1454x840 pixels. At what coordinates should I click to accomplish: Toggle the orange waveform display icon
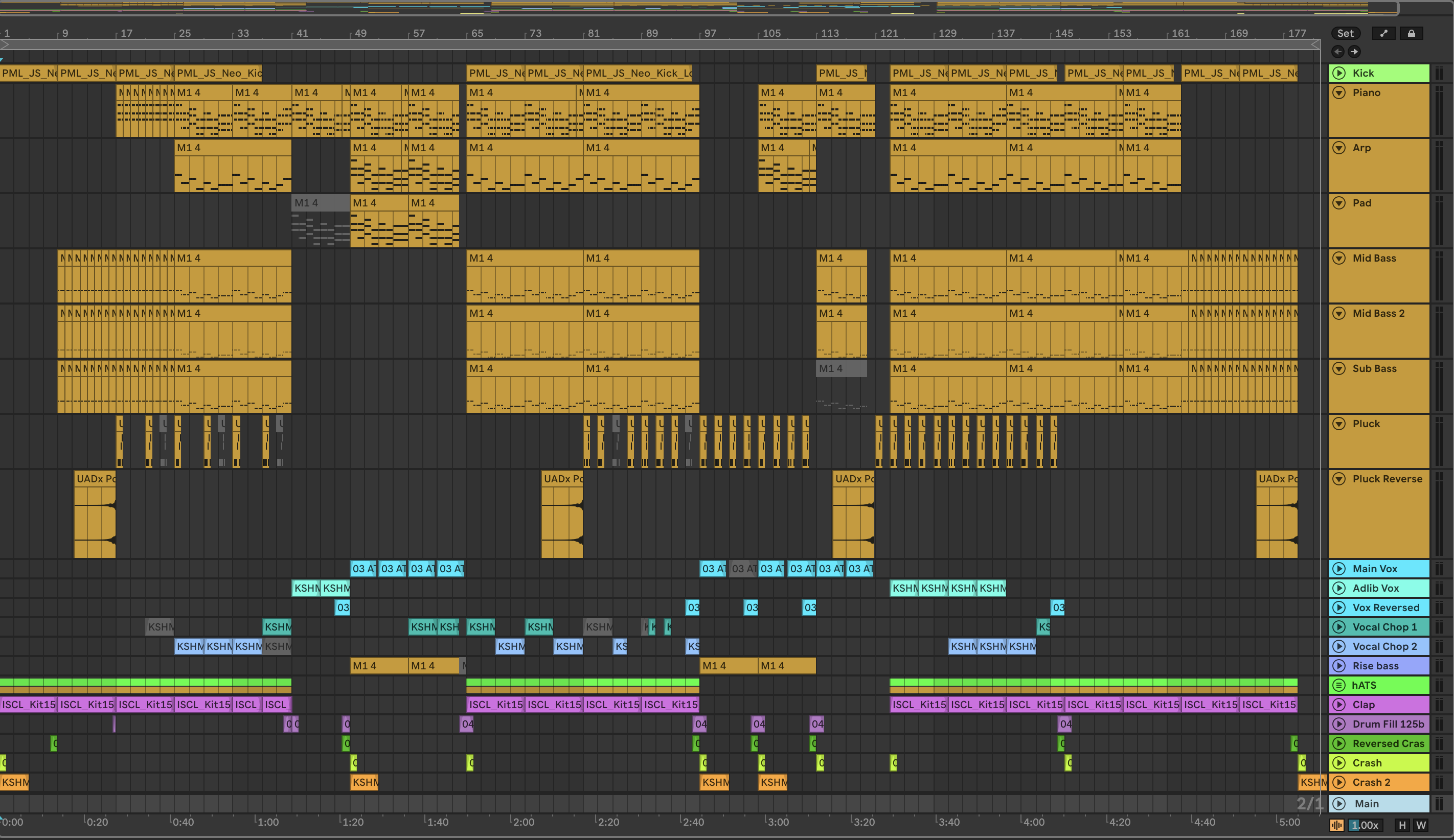click(x=1337, y=825)
